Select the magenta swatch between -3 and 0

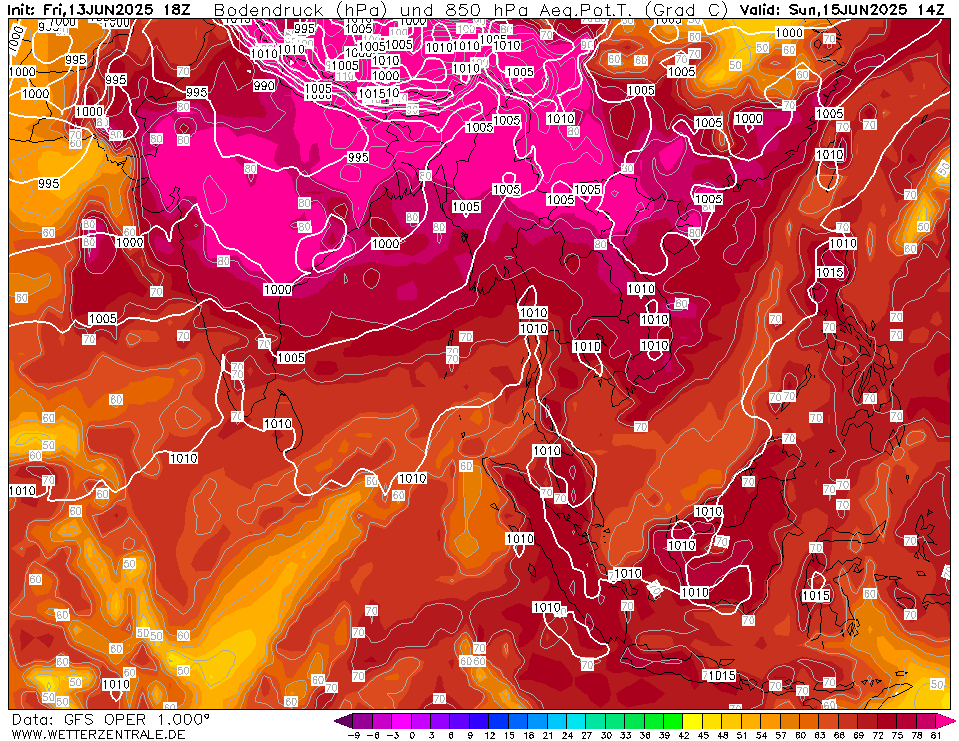point(401,720)
